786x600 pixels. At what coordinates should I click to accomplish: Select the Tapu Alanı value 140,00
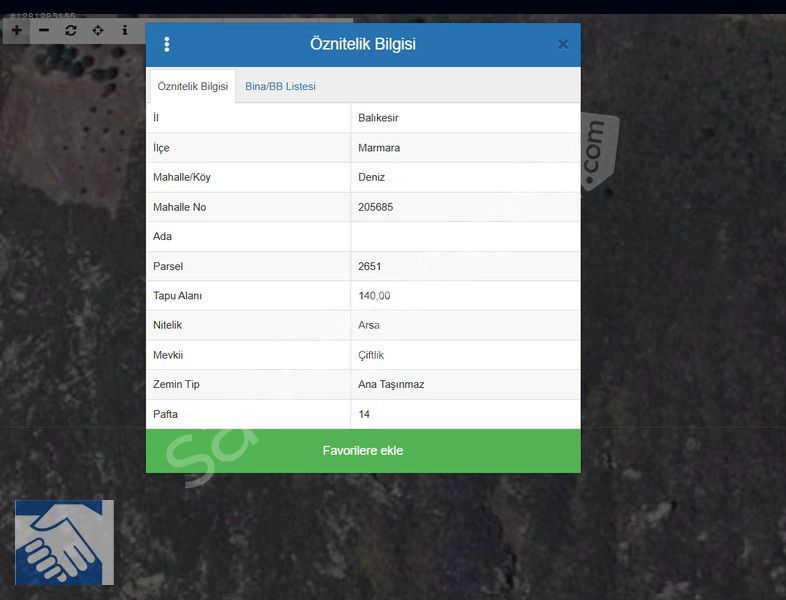pos(374,296)
